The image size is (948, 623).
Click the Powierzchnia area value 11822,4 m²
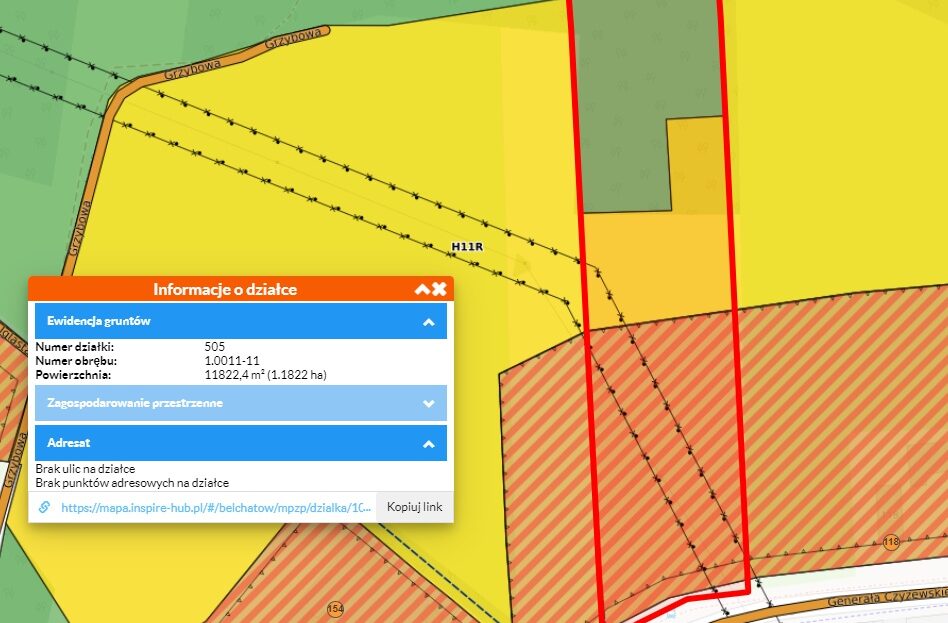click(265, 375)
